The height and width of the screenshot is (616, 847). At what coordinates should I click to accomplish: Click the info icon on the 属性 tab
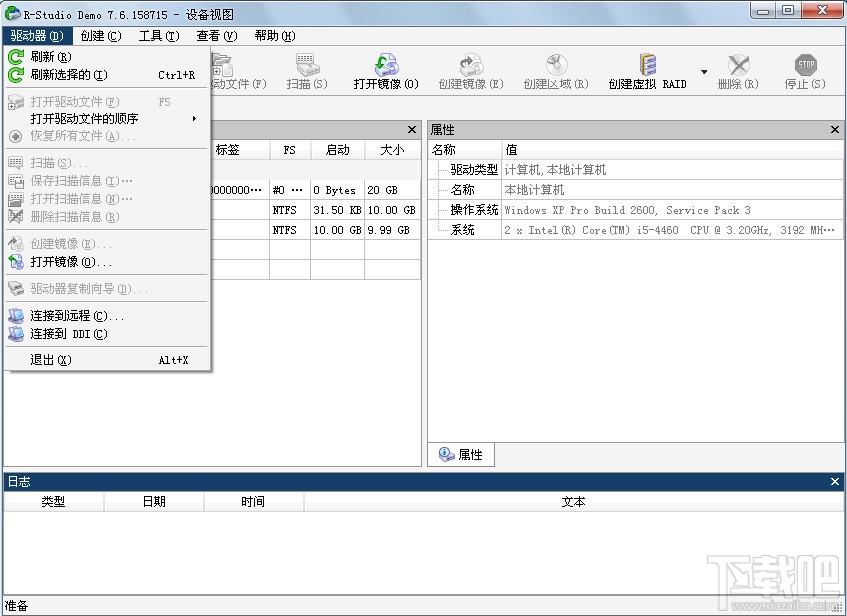coord(446,454)
